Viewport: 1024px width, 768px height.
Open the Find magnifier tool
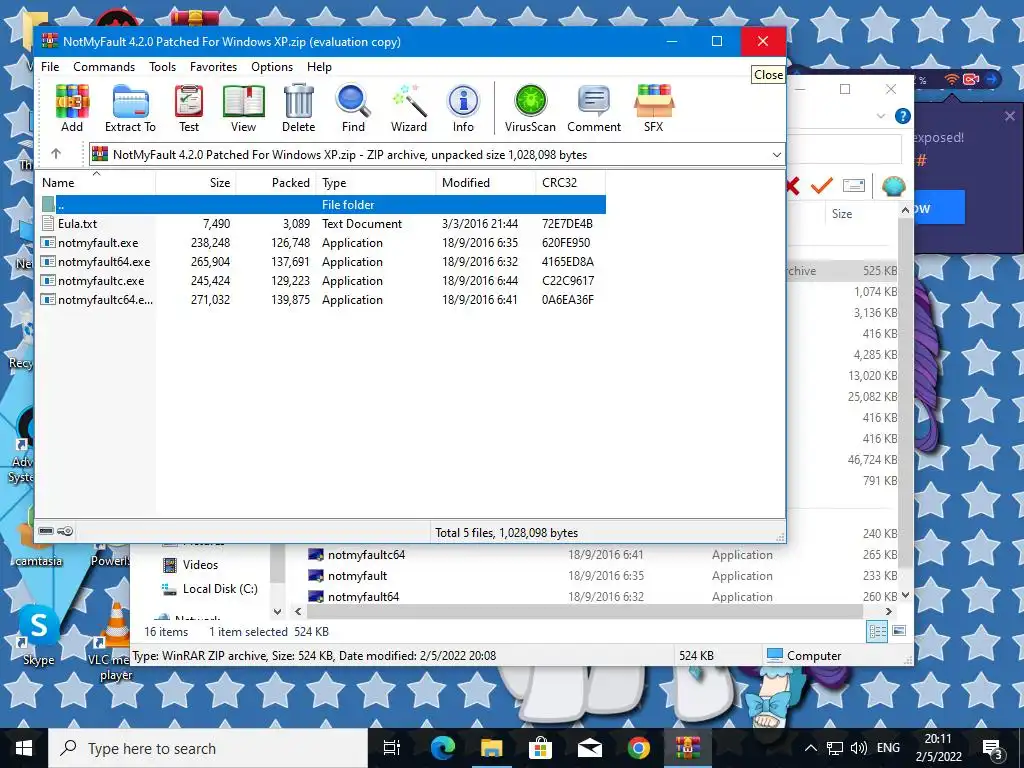point(353,108)
